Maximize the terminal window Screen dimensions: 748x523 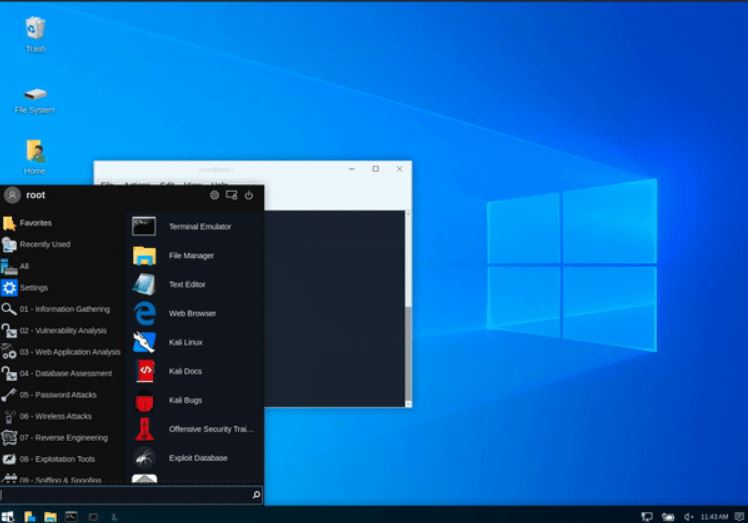[376, 169]
